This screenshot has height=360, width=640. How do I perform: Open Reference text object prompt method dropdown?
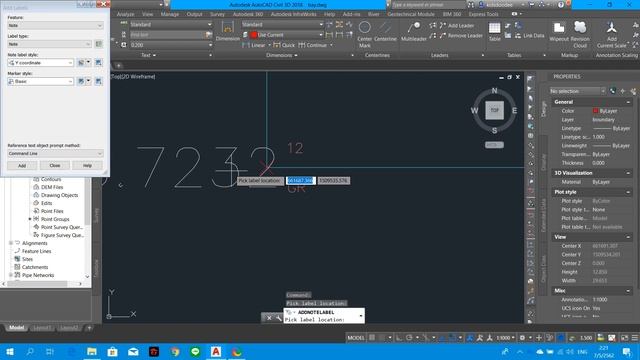pyautogui.click(x=55, y=153)
